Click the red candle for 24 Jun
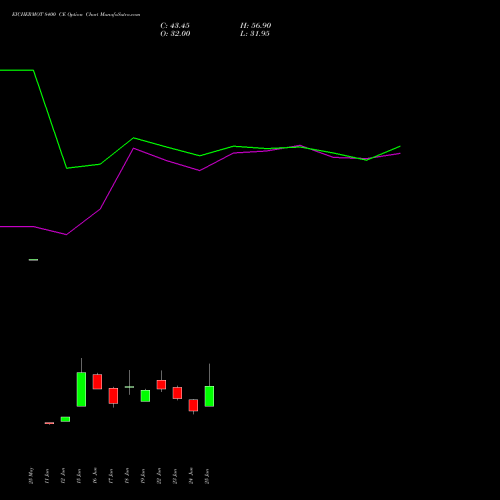This screenshot has width=500, height=500. pos(193,405)
